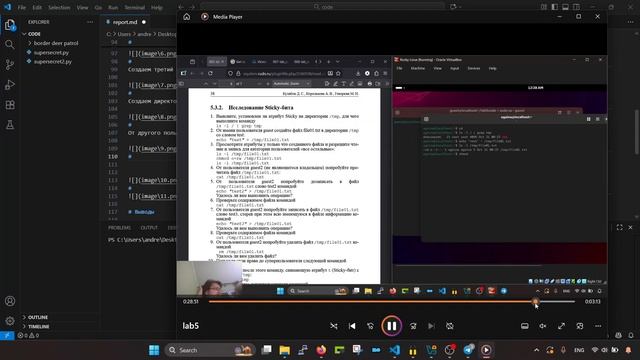
Task: Skip to previous track in Media Player
Action: [352, 326]
